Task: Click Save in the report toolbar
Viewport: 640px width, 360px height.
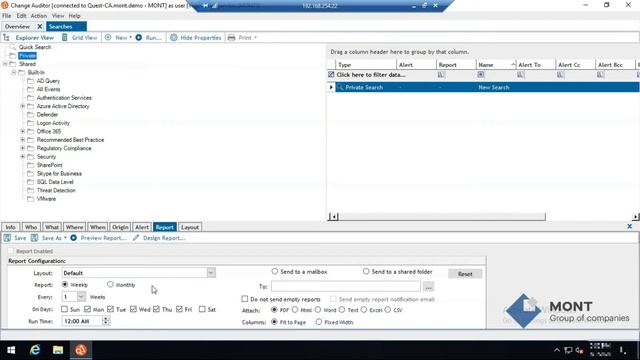Action: point(15,238)
